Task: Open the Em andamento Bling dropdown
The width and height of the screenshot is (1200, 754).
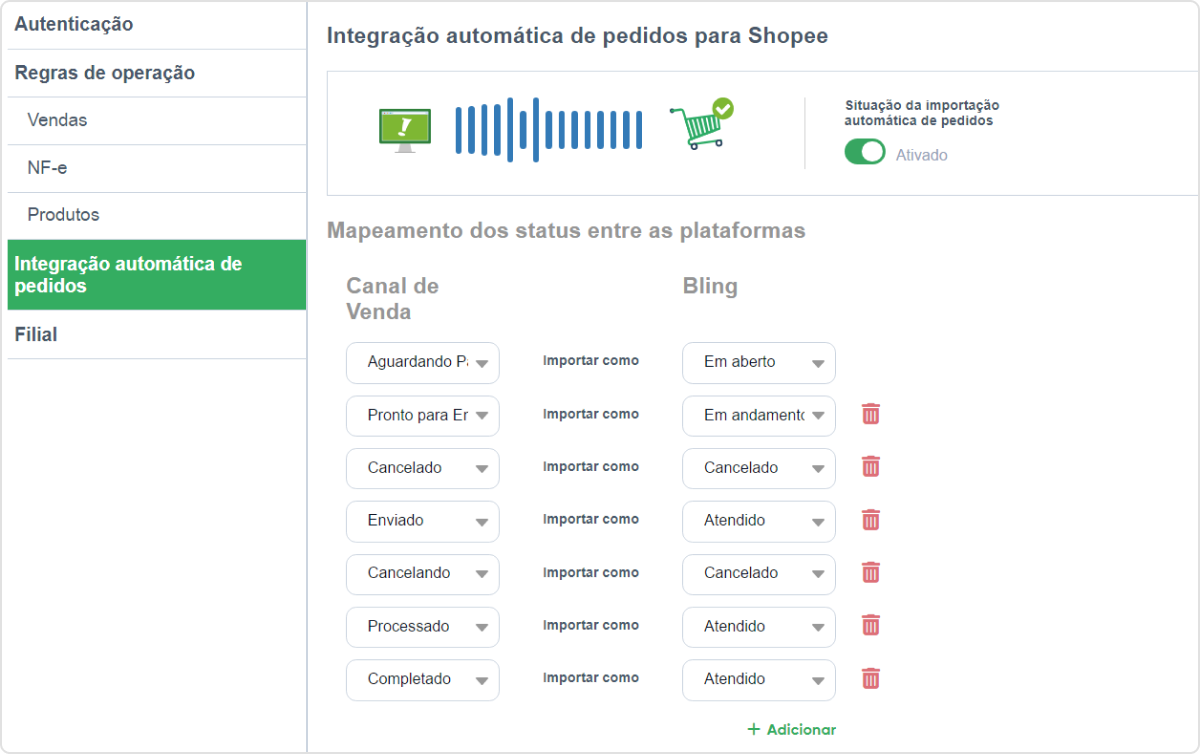Action: click(759, 415)
